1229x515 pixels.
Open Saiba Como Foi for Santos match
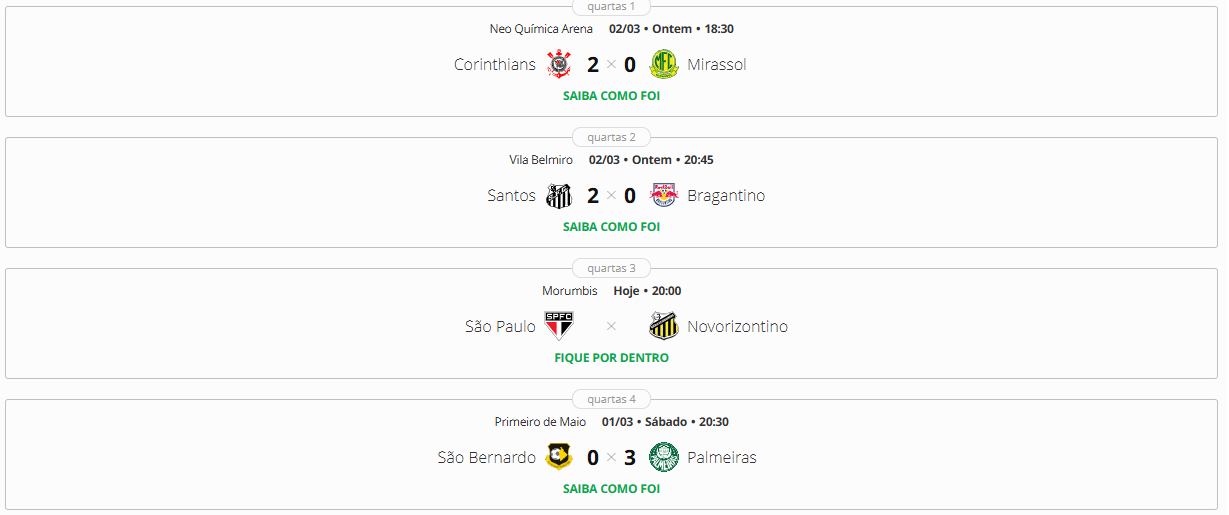[611, 227]
